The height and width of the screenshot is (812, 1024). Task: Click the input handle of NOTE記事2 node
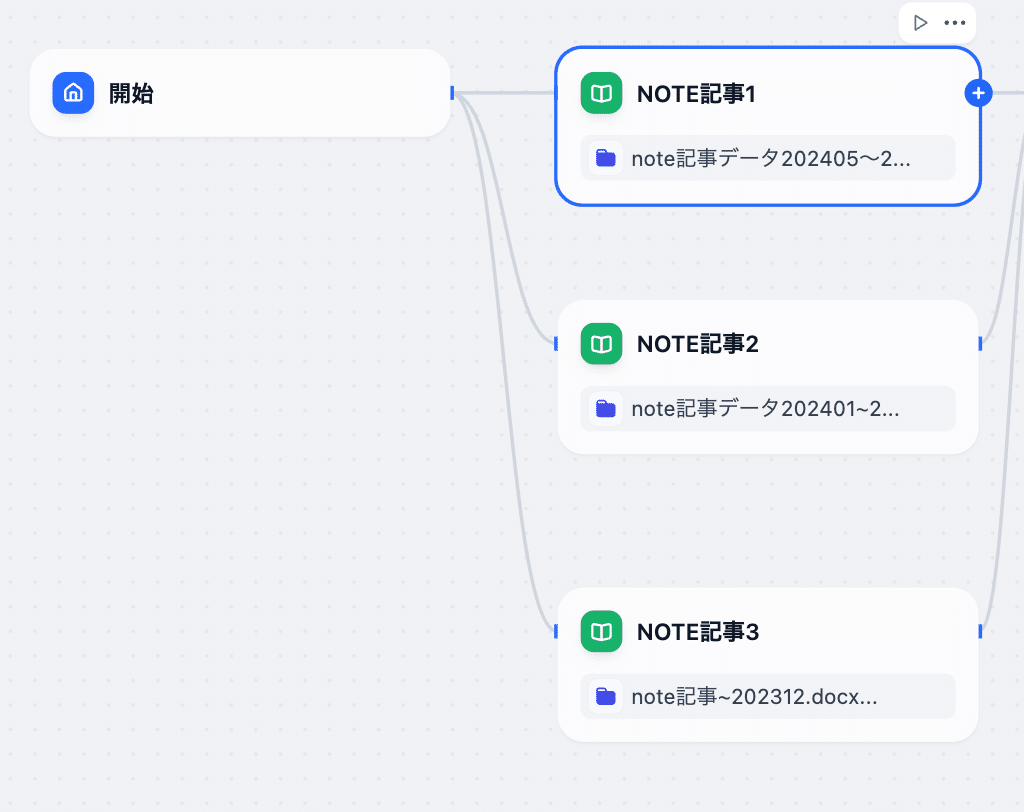tap(556, 344)
